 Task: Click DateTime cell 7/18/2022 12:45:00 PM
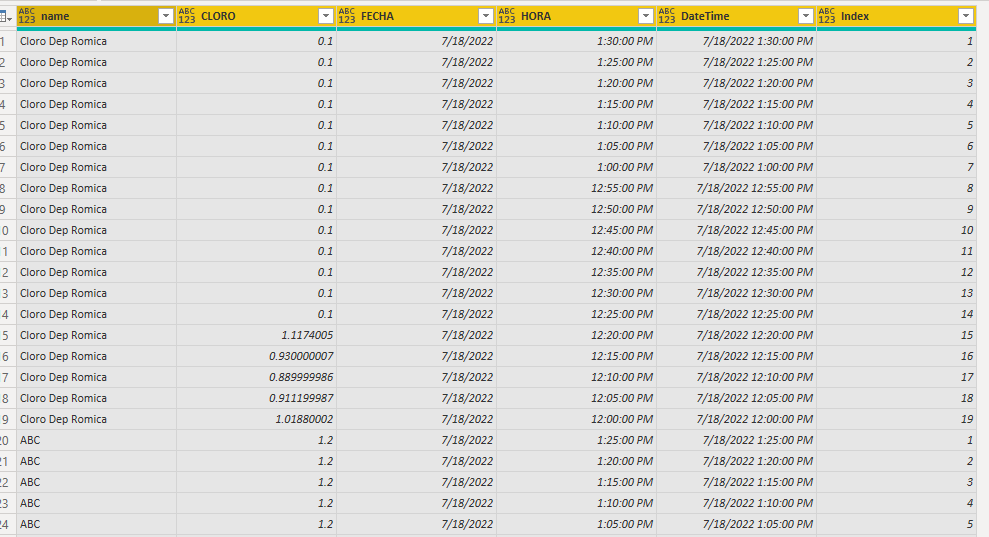[737, 230]
